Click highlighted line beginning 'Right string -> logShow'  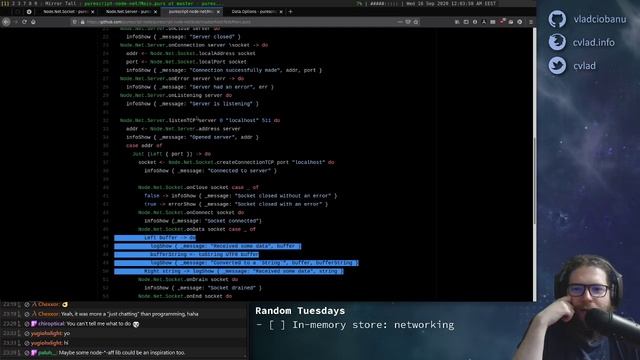pyautogui.click(x=229, y=271)
